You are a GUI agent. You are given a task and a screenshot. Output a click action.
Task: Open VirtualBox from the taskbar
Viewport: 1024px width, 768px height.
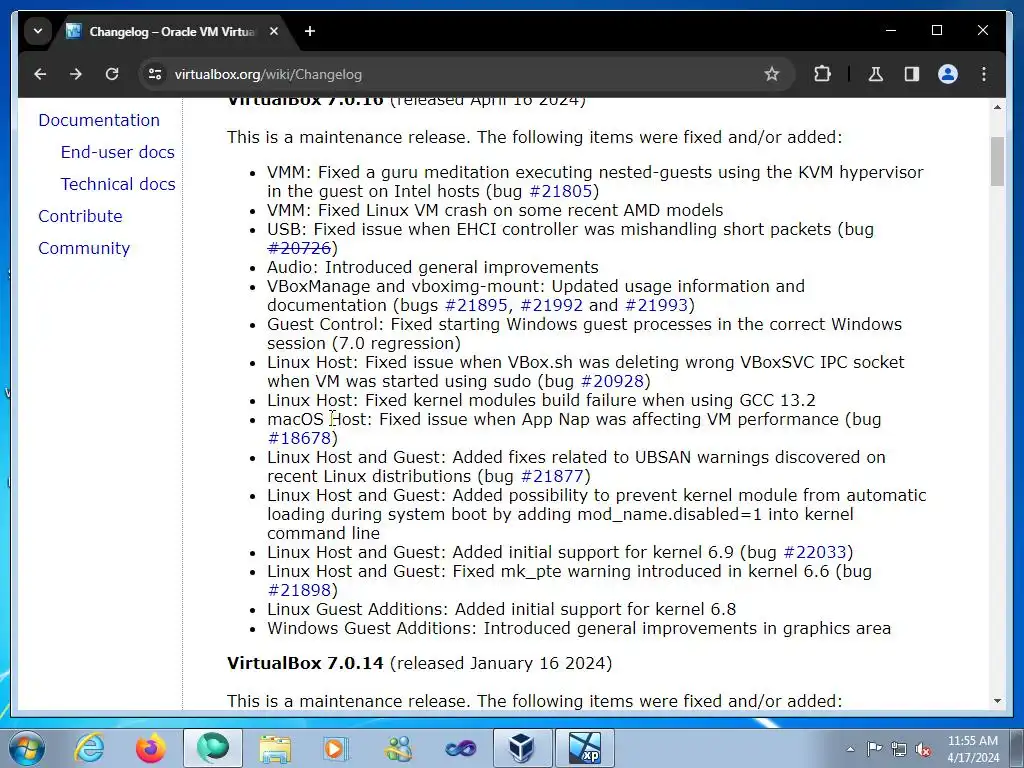click(522, 748)
